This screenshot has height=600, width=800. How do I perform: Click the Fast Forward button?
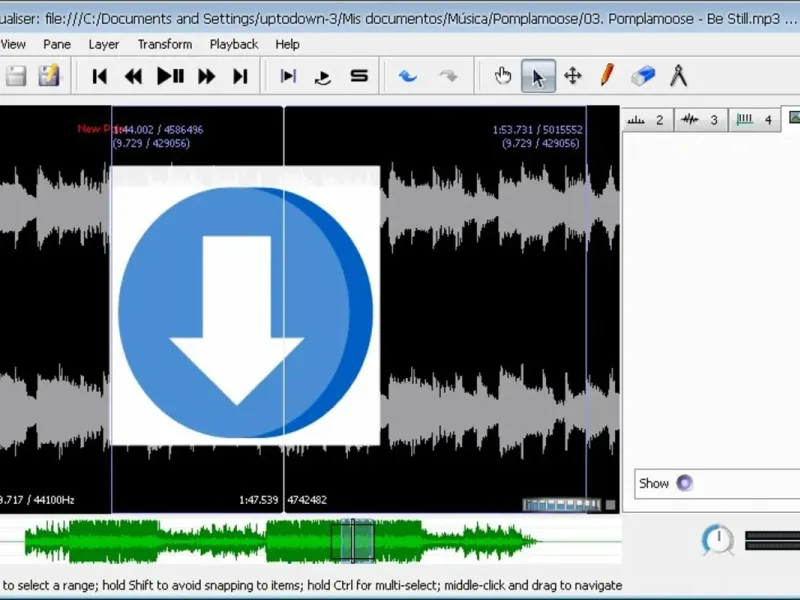207,77
